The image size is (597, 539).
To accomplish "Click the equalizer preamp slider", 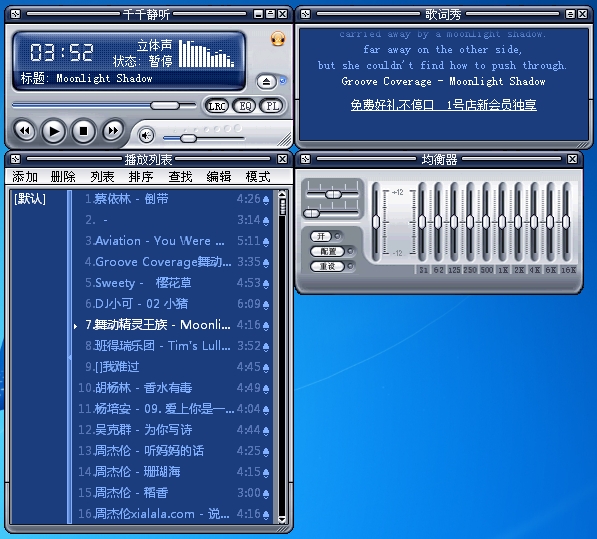I will (x=376, y=222).
